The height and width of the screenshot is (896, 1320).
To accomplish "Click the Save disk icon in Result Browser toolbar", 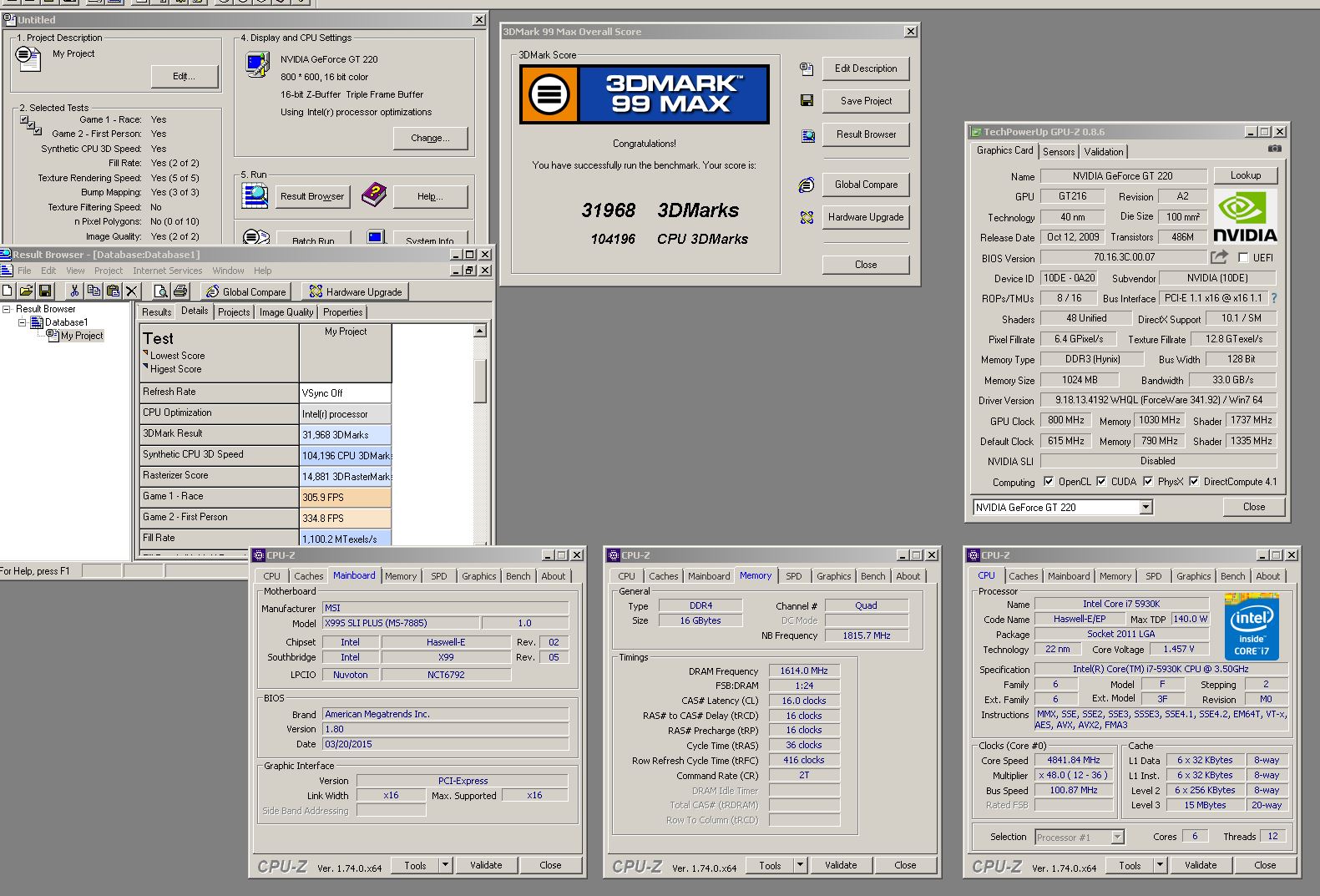I will (x=45, y=291).
